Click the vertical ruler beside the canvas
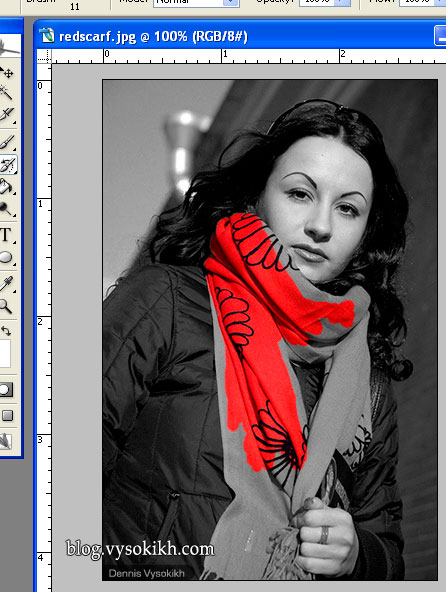Image resolution: width=446 pixels, height=592 pixels. pyautogui.click(x=44, y=328)
